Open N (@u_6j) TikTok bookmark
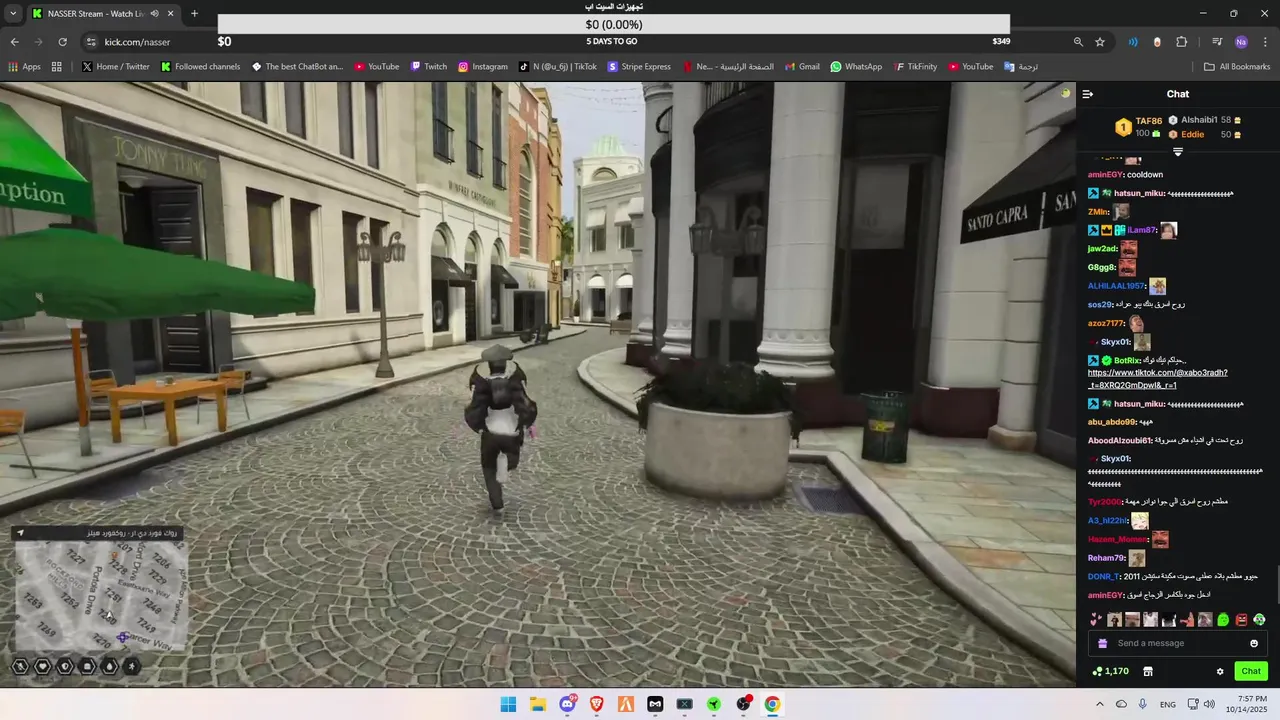1280x720 pixels. [558, 67]
